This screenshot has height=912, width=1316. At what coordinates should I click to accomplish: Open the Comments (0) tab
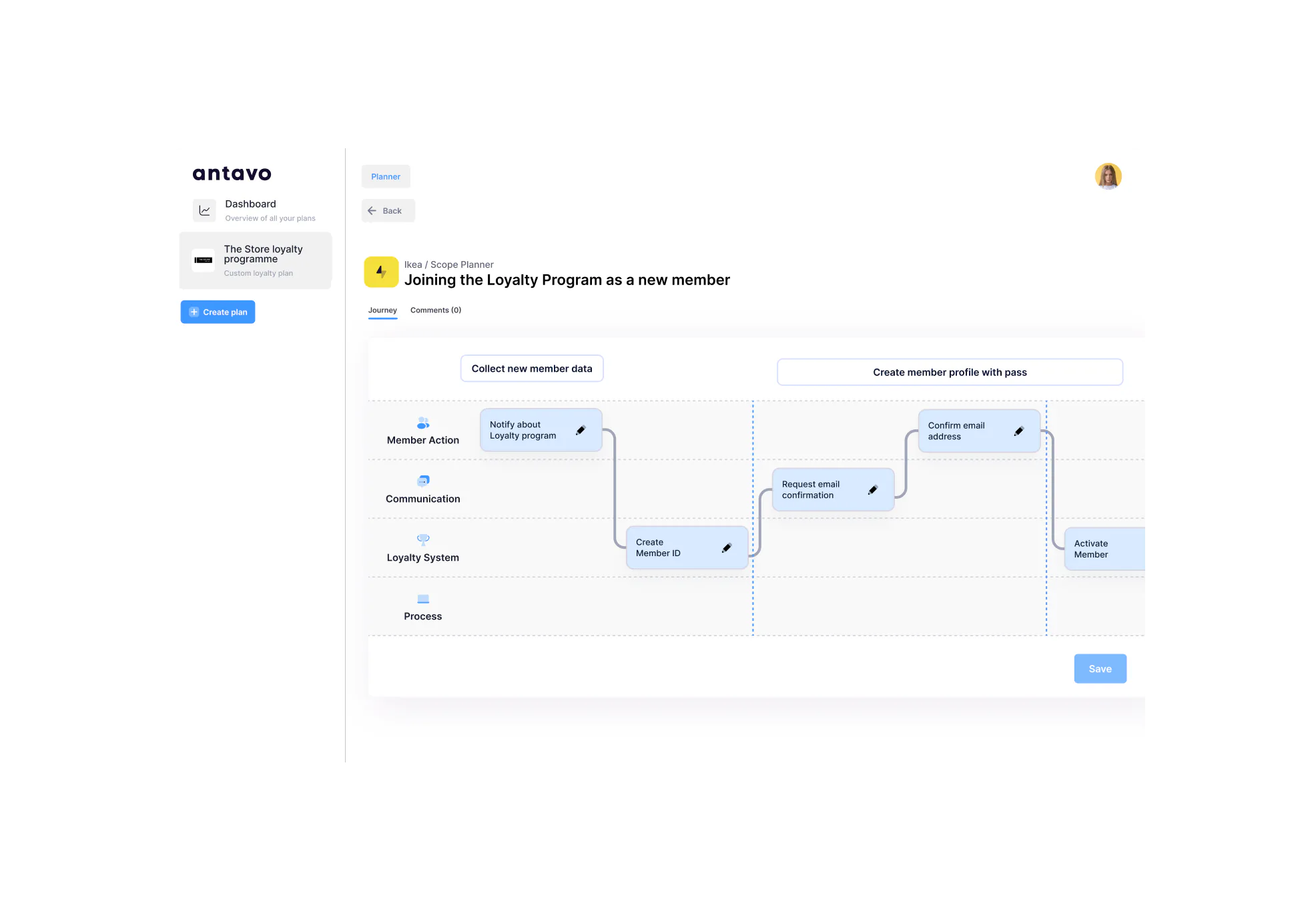click(x=436, y=310)
